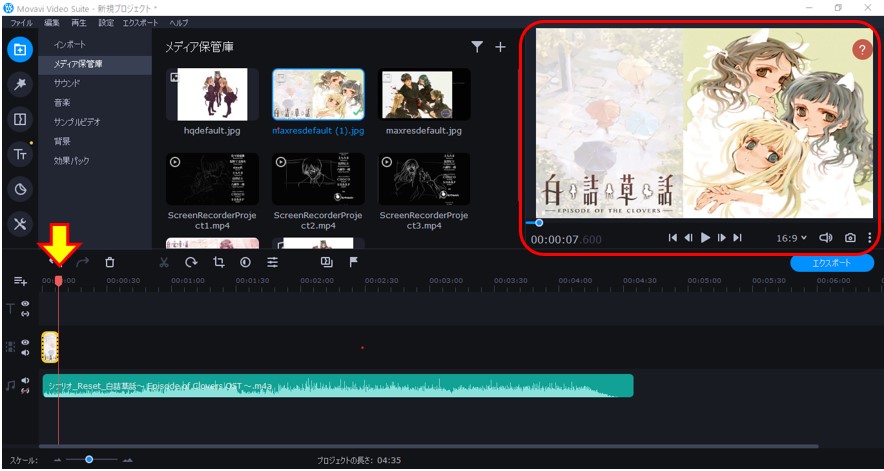Zoom out timeline with small mountain icon
Viewport: 884px width, 471px height.
click(x=58, y=460)
